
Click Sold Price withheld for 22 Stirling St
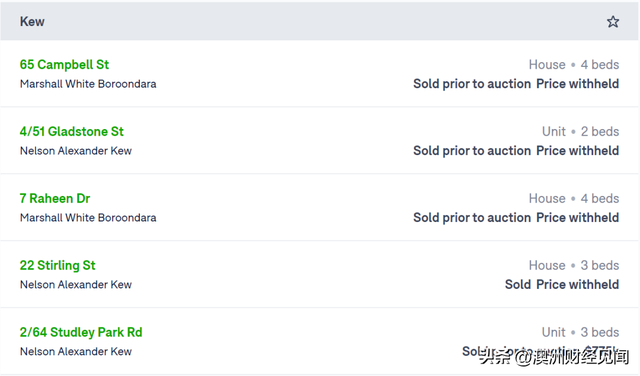562,285
